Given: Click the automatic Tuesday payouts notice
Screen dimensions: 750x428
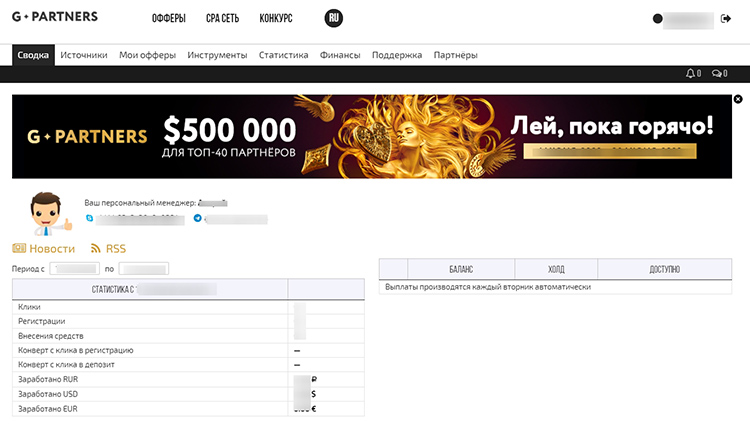Looking at the screenshot, I should pyautogui.click(x=488, y=287).
